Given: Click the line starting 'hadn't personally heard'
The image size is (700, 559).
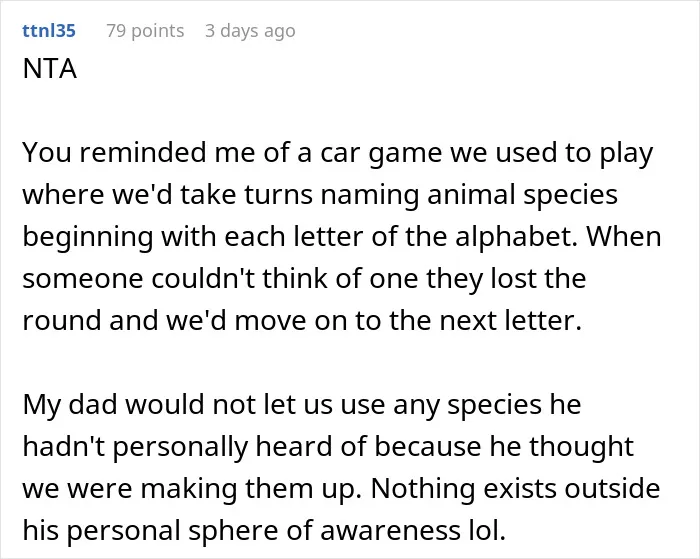Looking at the screenshot, I should [x=328, y=446].
